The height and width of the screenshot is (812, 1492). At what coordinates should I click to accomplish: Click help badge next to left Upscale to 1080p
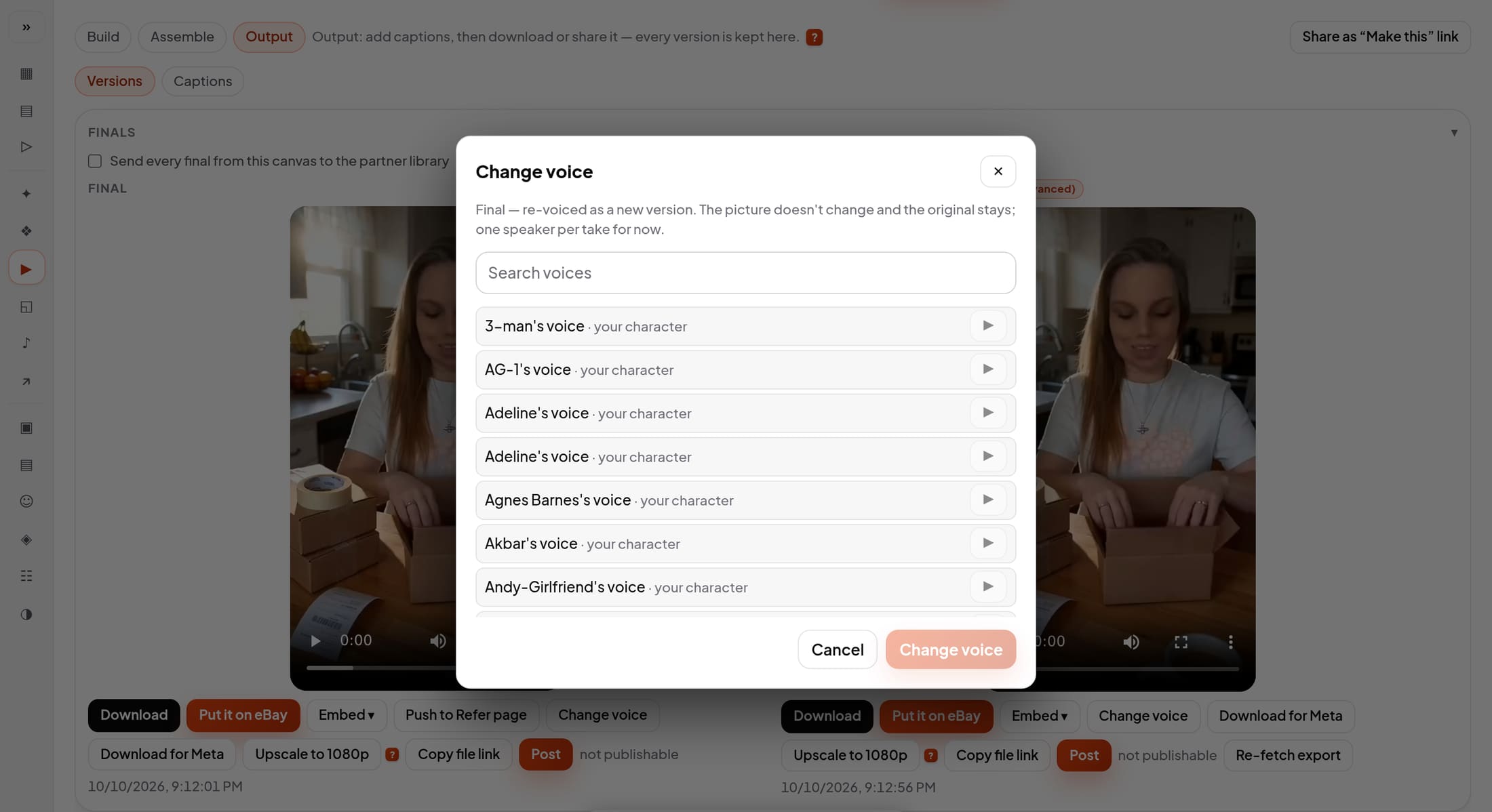point(392,754)
